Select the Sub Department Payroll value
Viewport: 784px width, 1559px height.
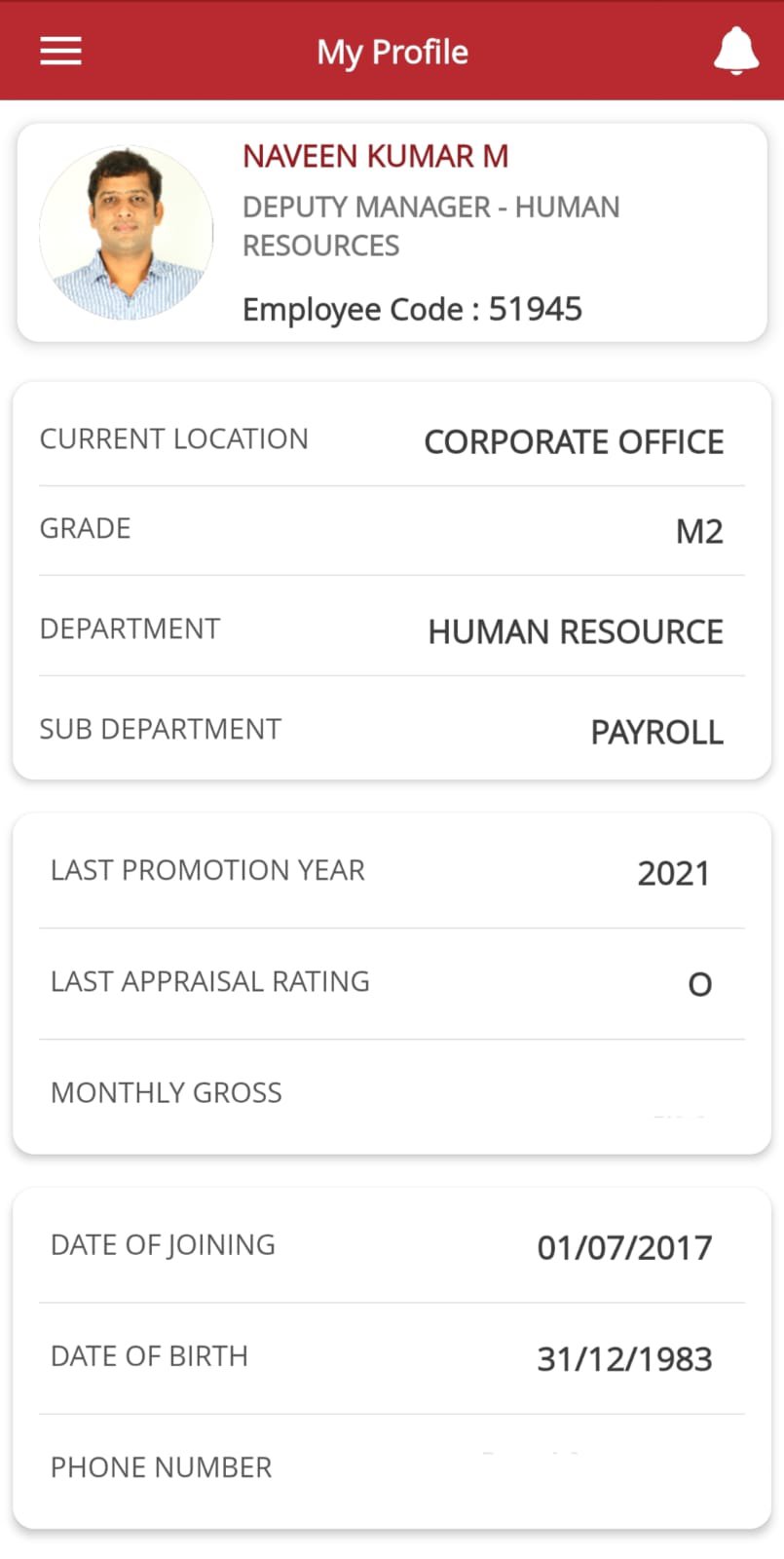click(x=657, y=732)
